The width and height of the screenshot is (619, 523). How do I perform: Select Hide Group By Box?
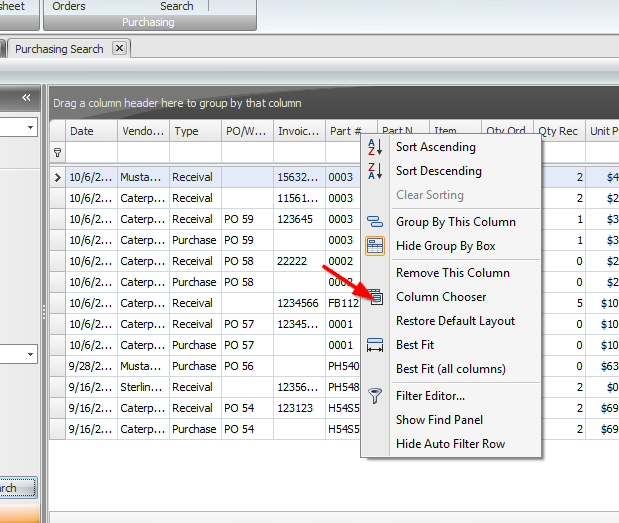coord(446,246)
